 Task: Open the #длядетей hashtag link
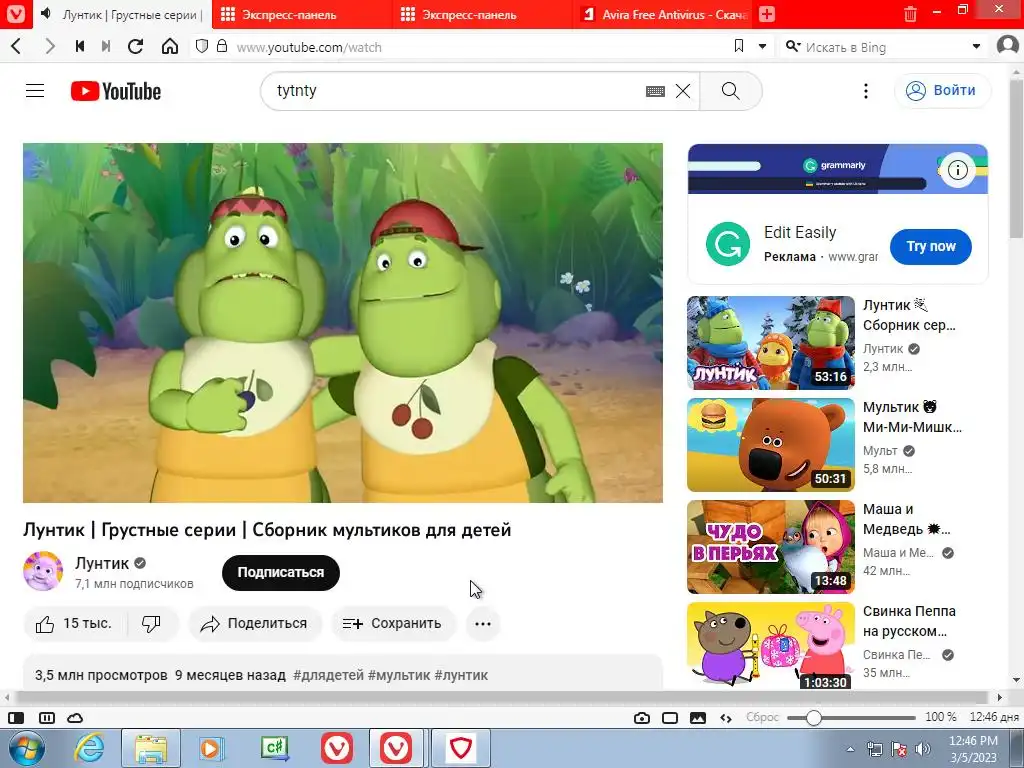(328, 675)
